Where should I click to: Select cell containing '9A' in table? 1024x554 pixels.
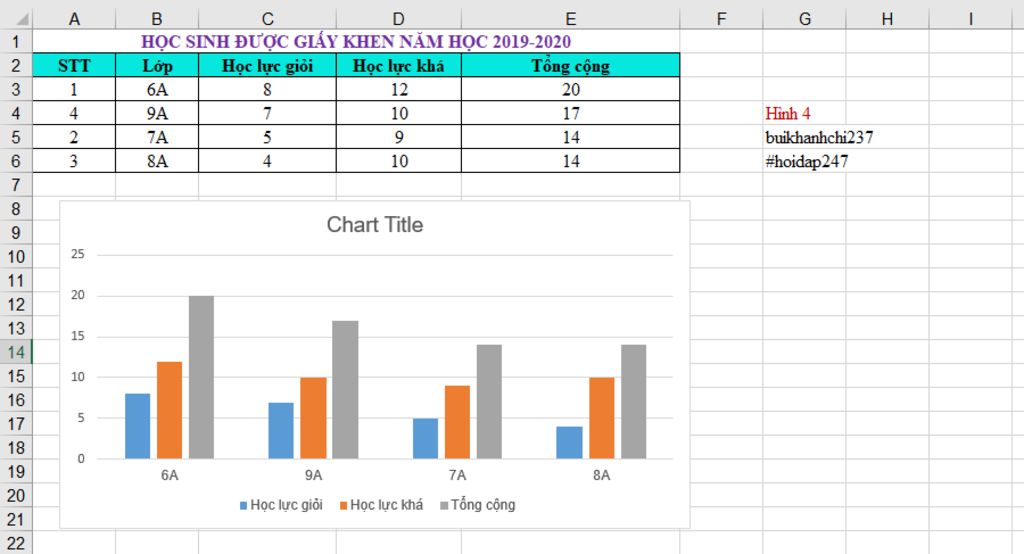(157, 113)
